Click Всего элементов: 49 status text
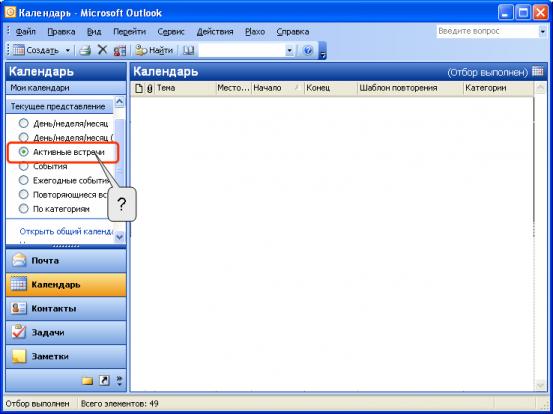The height and width of the screenshot is (414, 553). click(x=120, y=403)
